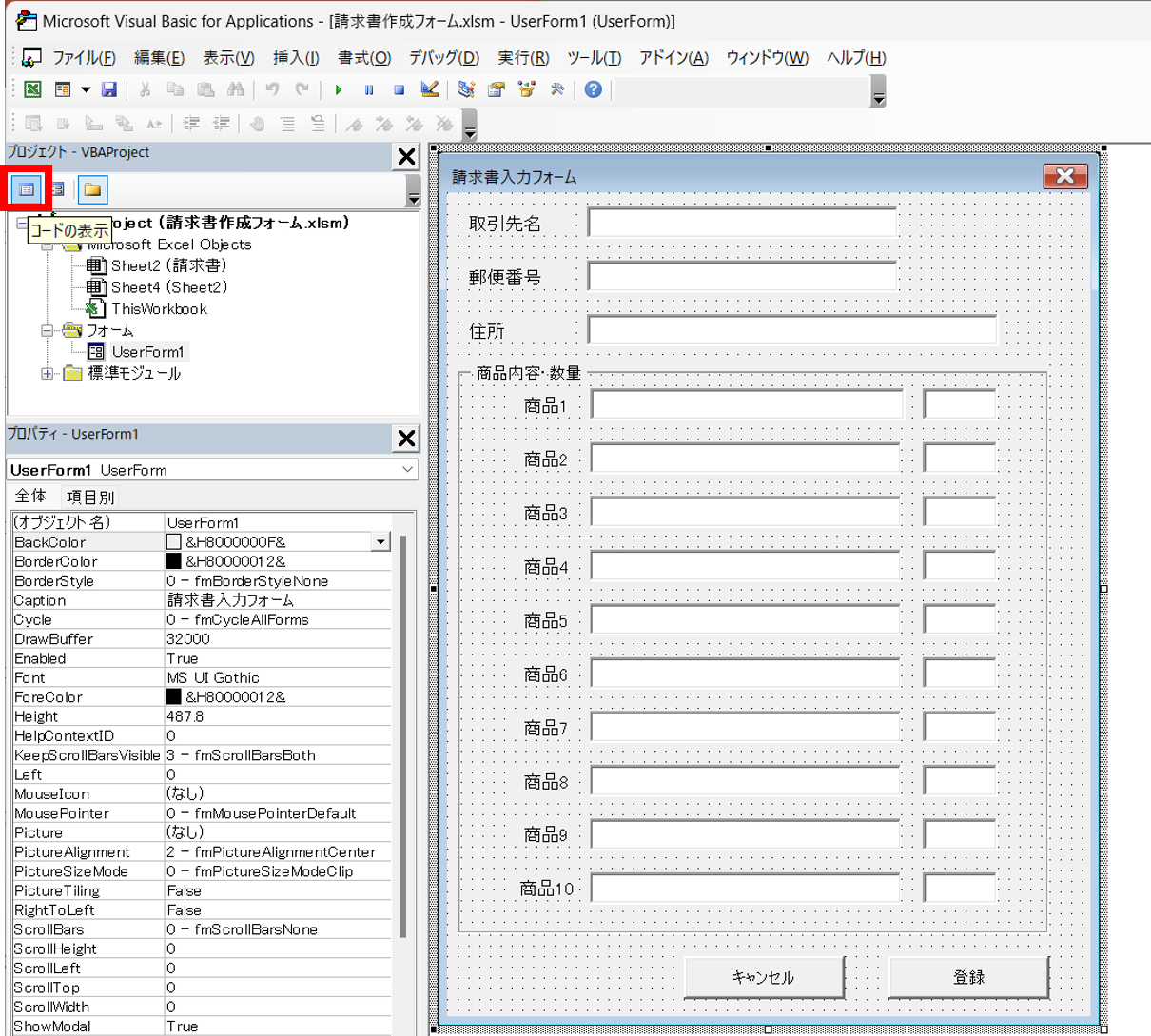The height and width of the screenshot is (1036, 1151).
Task: Open the UserForm1 object selector combo box
Action: pyautogui.click(x=407, y=470)
